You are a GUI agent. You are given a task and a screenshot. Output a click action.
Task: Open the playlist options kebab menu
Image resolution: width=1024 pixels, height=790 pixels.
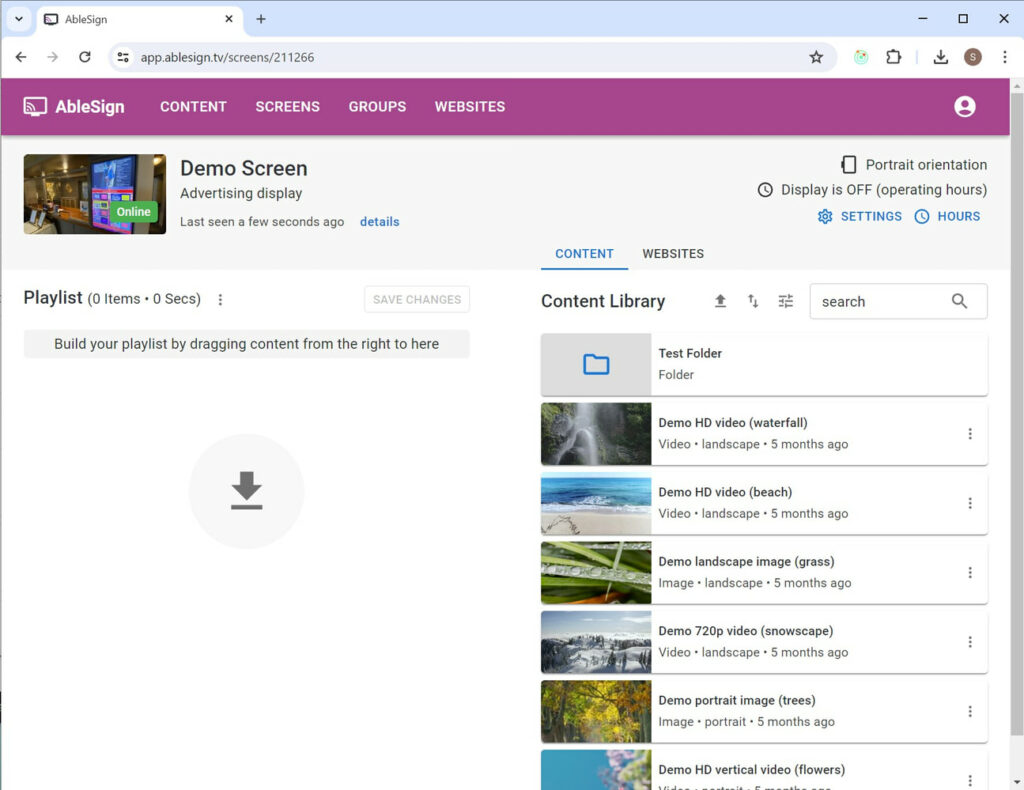(x=220, y=299)
